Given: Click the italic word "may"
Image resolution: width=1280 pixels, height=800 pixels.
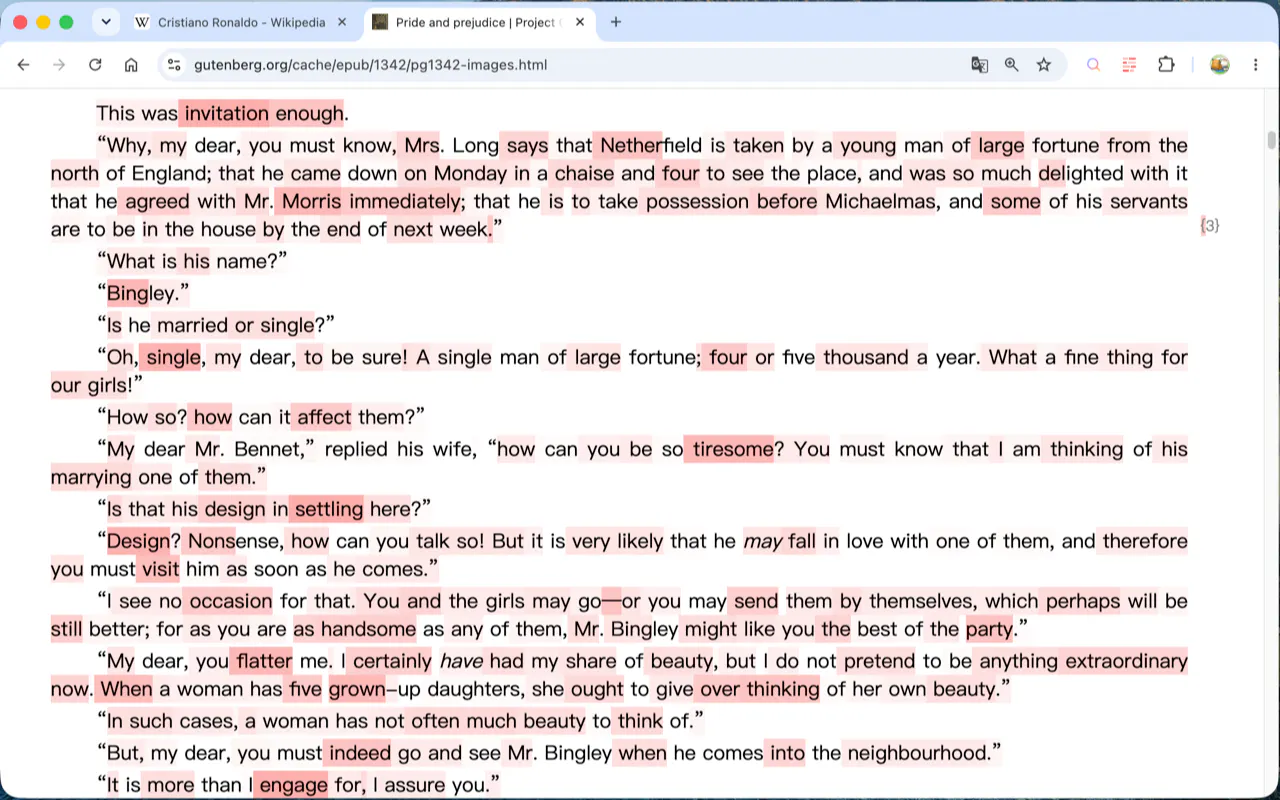Looking at the screenshot, I should pyautogui.click(x=763, y=541).
